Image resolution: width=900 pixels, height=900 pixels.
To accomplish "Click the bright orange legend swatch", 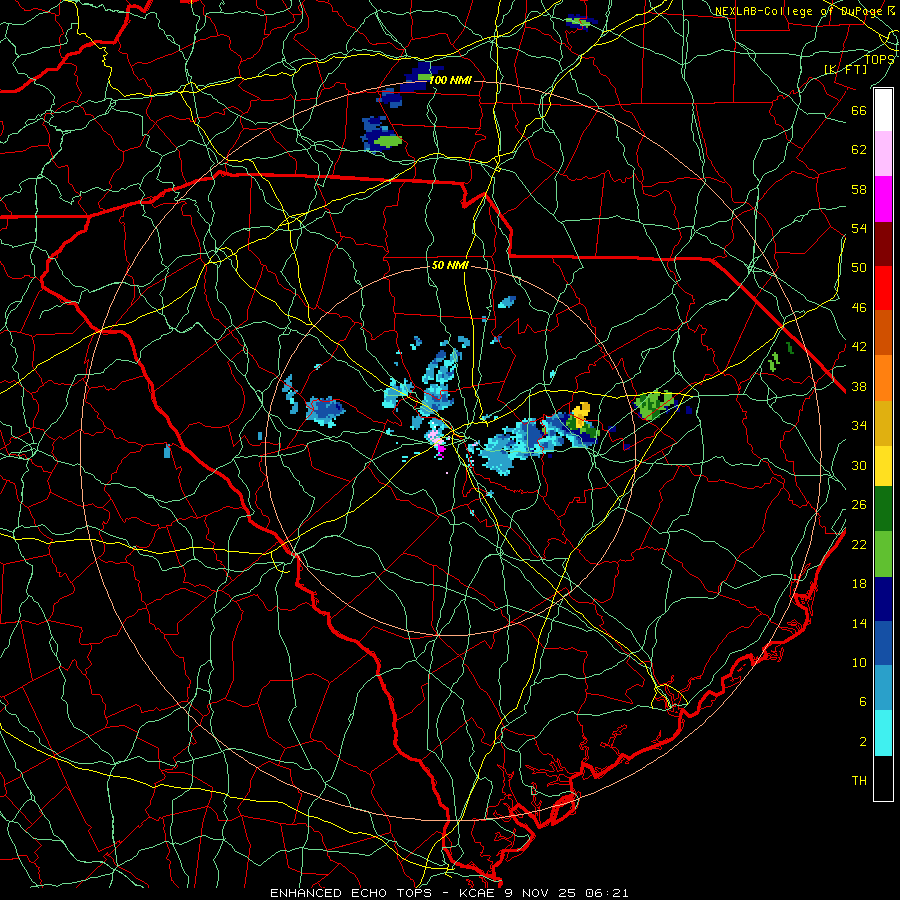I will 883,378.
